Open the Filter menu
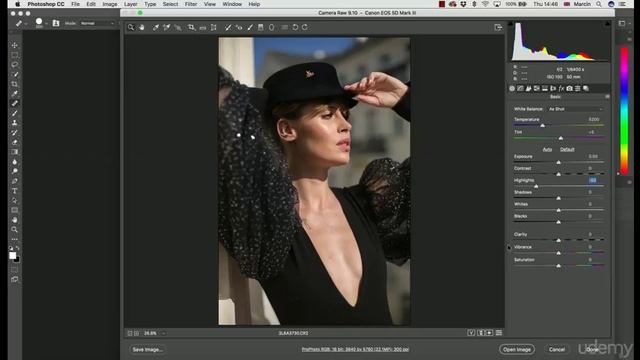This screenshot has height=360, width=640. [191, 4]
